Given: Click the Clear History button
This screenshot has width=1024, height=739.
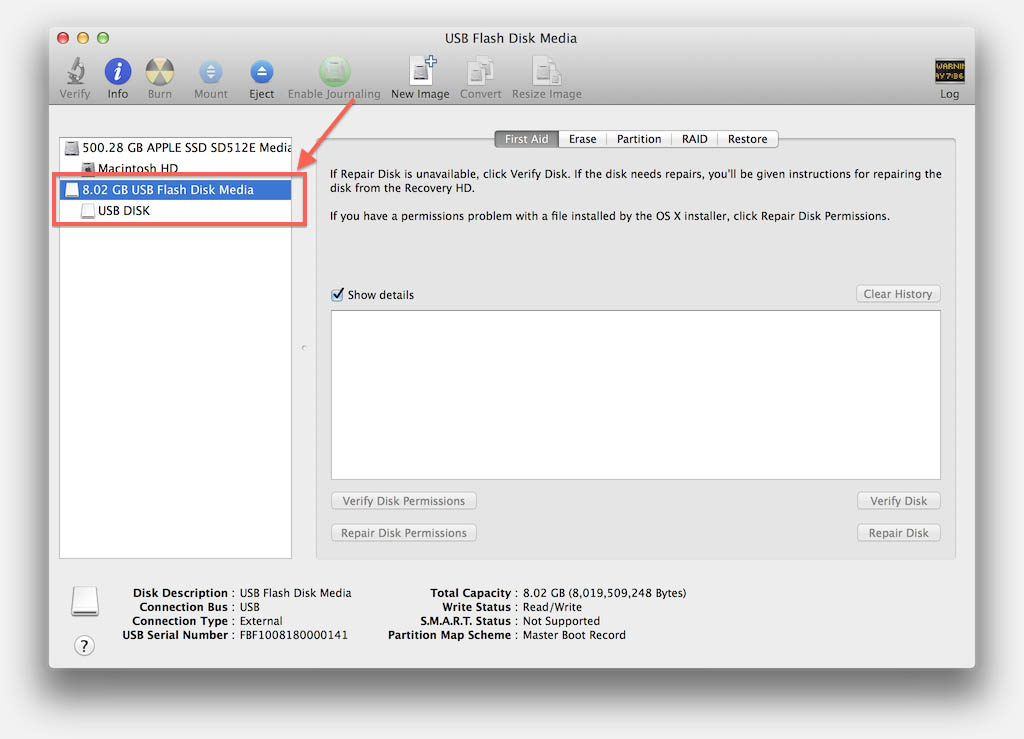Looking at the screenshot, I should point(897,293).
